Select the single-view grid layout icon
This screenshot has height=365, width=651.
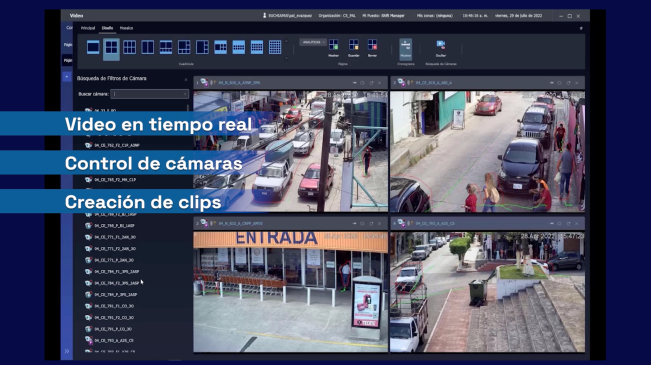pyautogui.click(x=93, y=47)
